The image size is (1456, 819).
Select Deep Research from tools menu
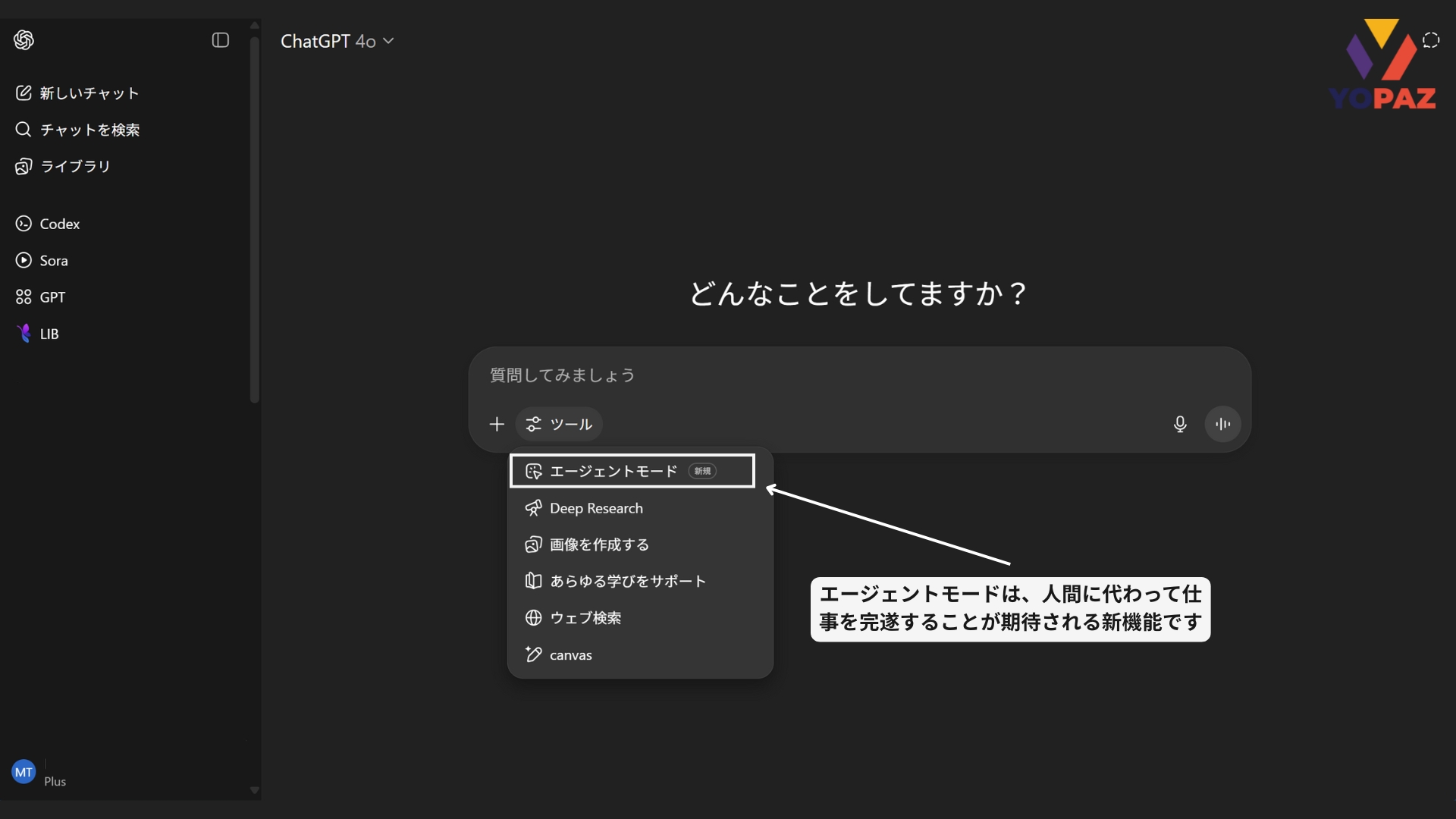coord(640,508)
